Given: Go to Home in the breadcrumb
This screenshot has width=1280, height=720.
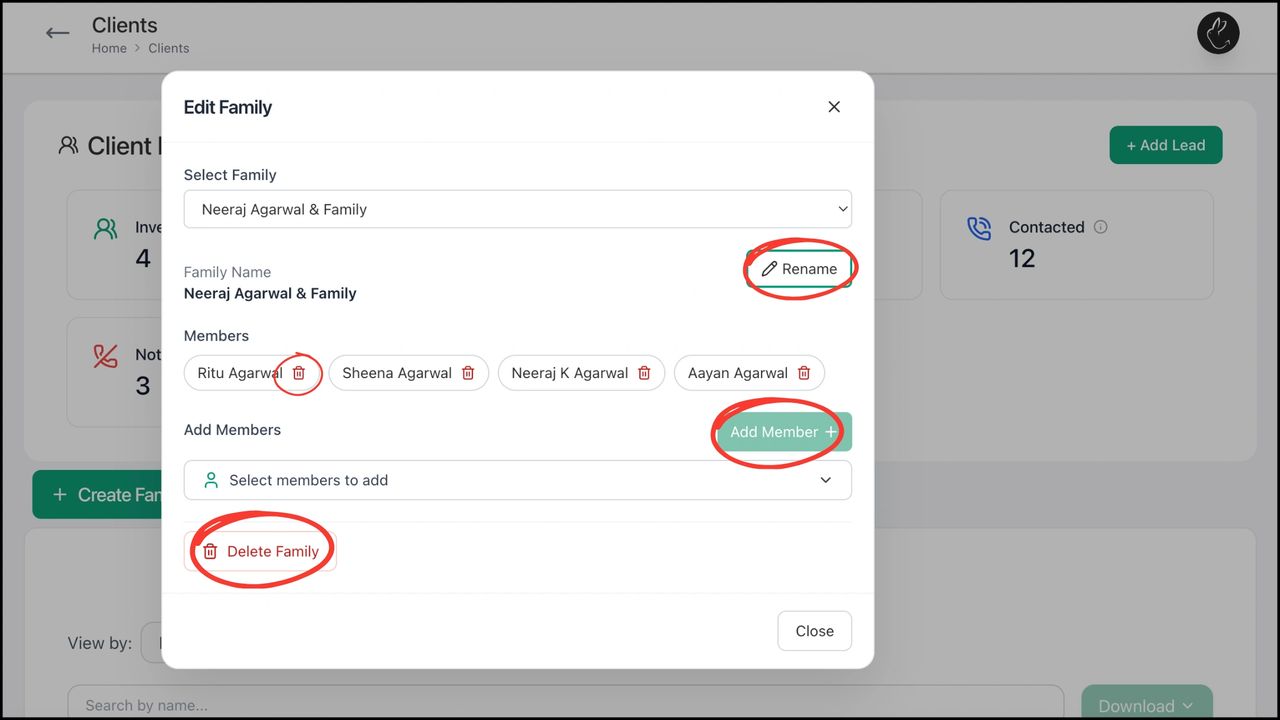Looking at the screenshot, I should pyautogui.click(x=109, y=48).
